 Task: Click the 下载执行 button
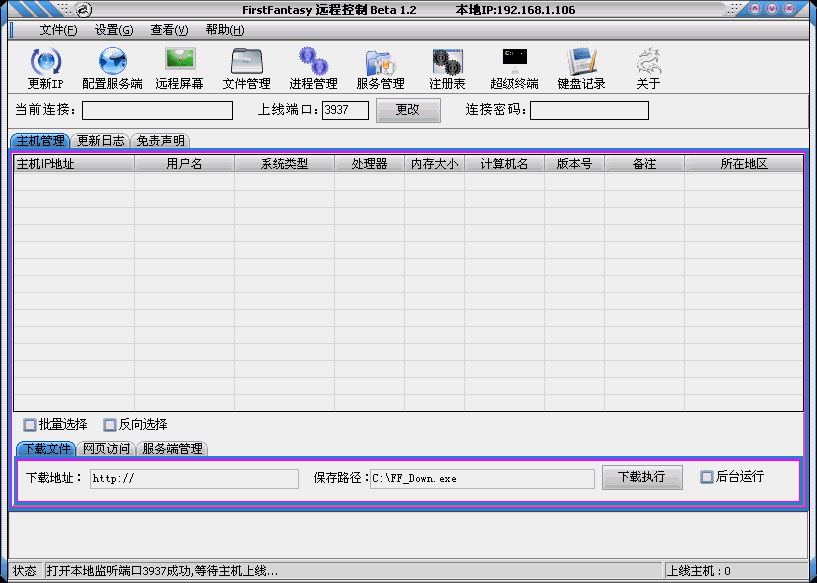point(642,477)
